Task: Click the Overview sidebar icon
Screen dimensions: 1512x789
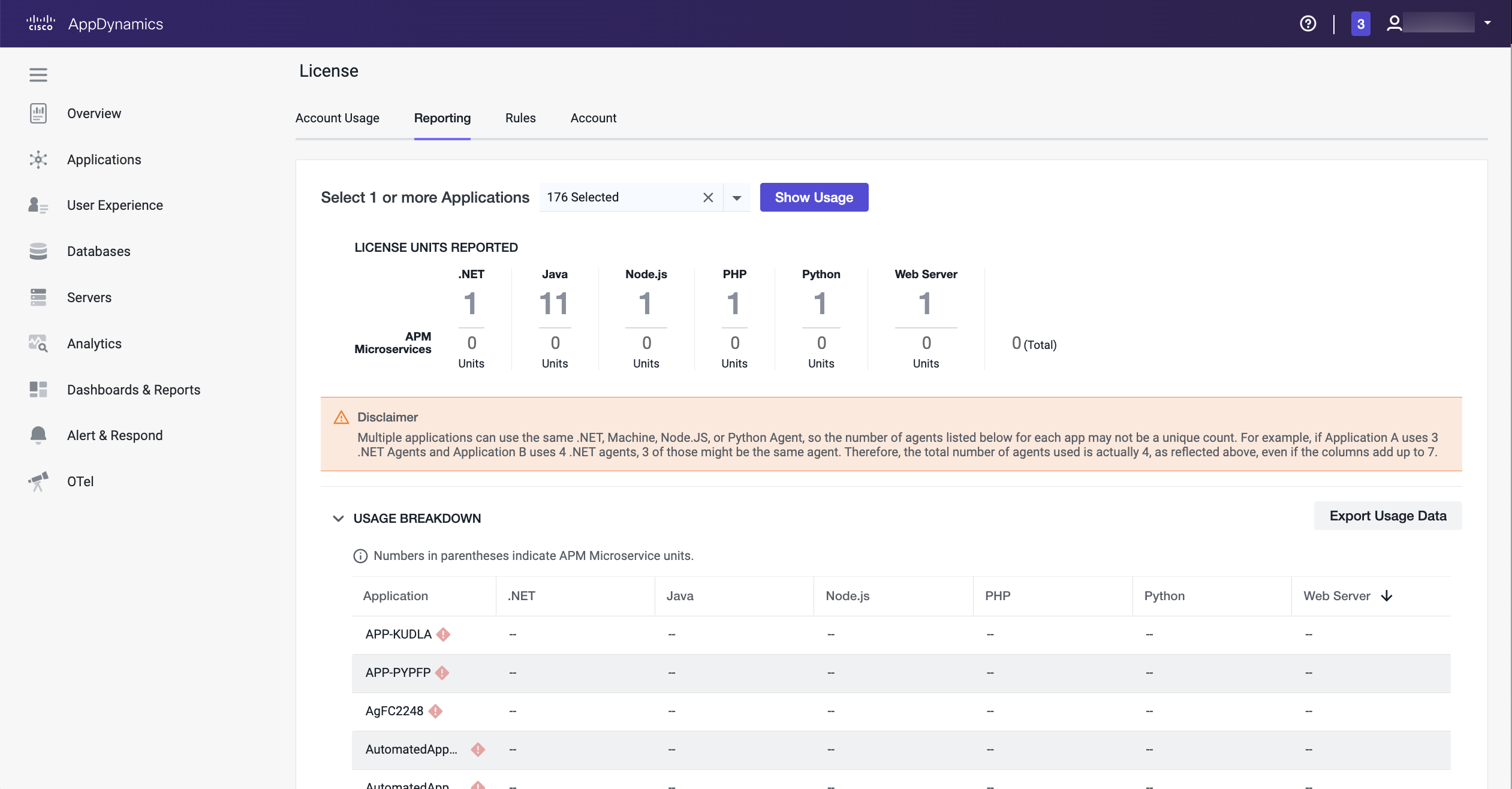Action: (38, 113)
